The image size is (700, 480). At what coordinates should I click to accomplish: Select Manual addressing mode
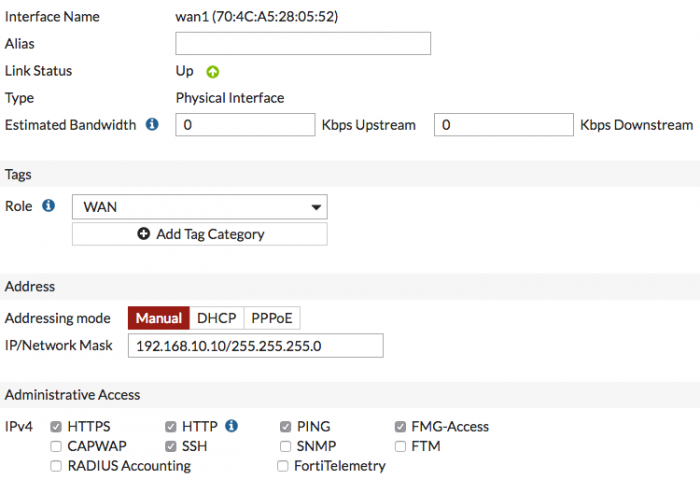tap(158, 318)
